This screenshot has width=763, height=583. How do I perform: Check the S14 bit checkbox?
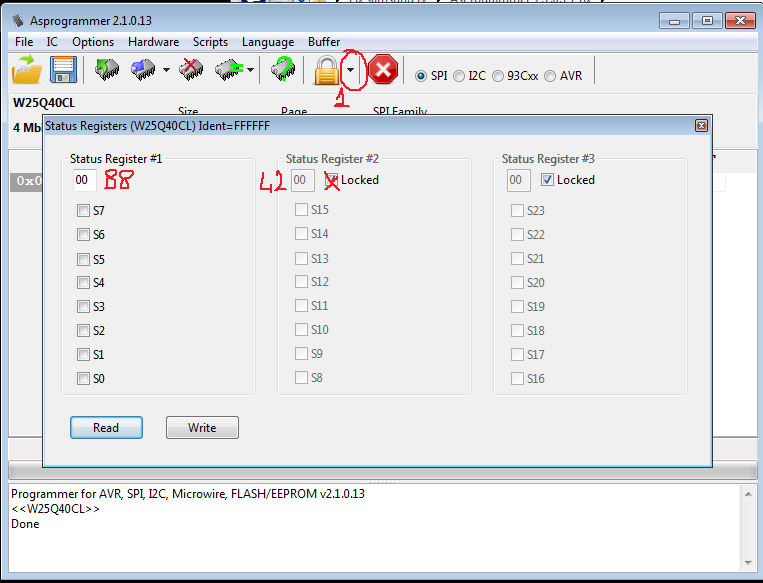[301, 234]
